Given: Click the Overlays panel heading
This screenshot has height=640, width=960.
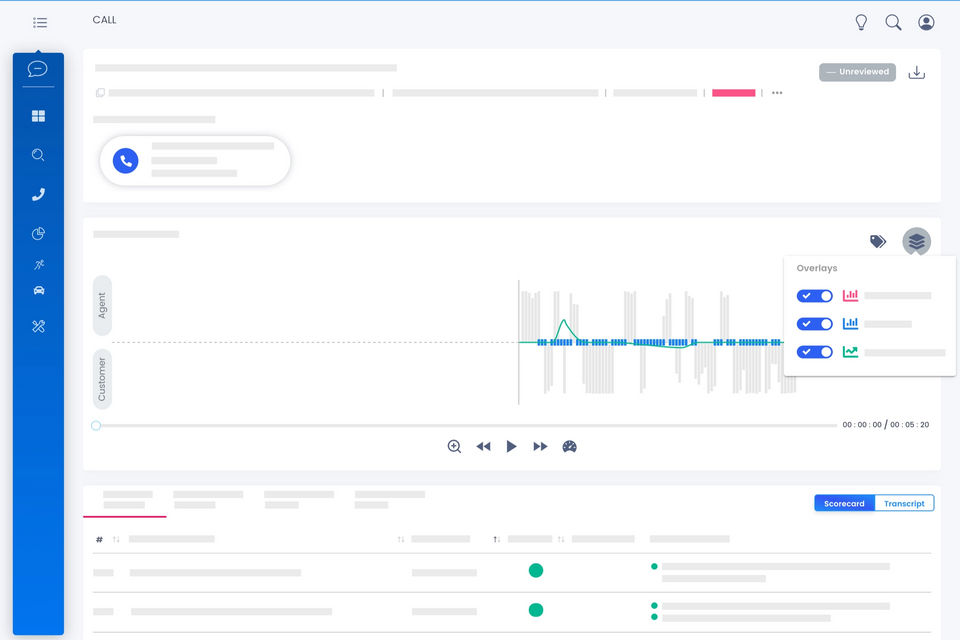Looking at the screenshot, I should (817, 268).
